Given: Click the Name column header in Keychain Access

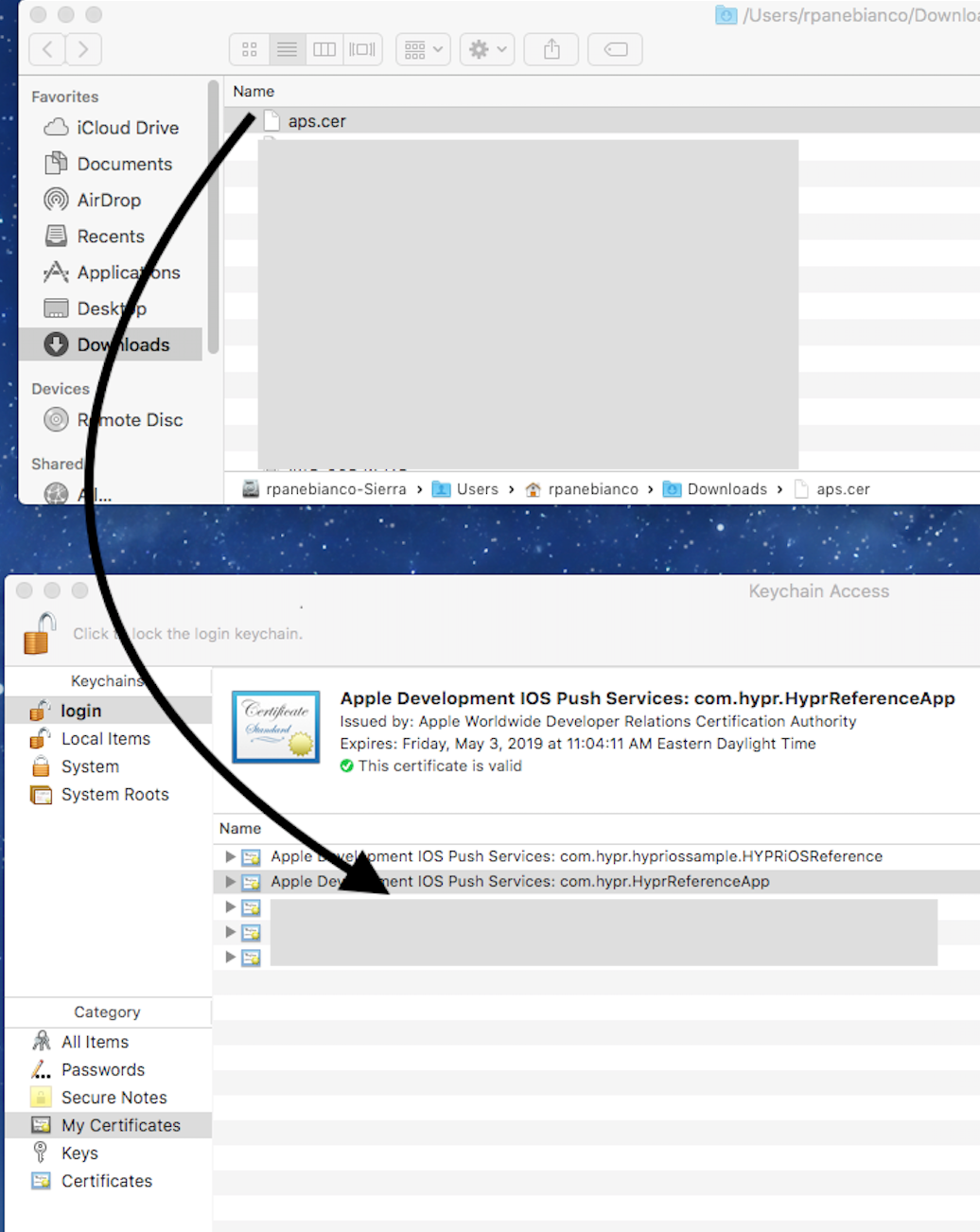Looking at the screenshot, I should [240, 828].
